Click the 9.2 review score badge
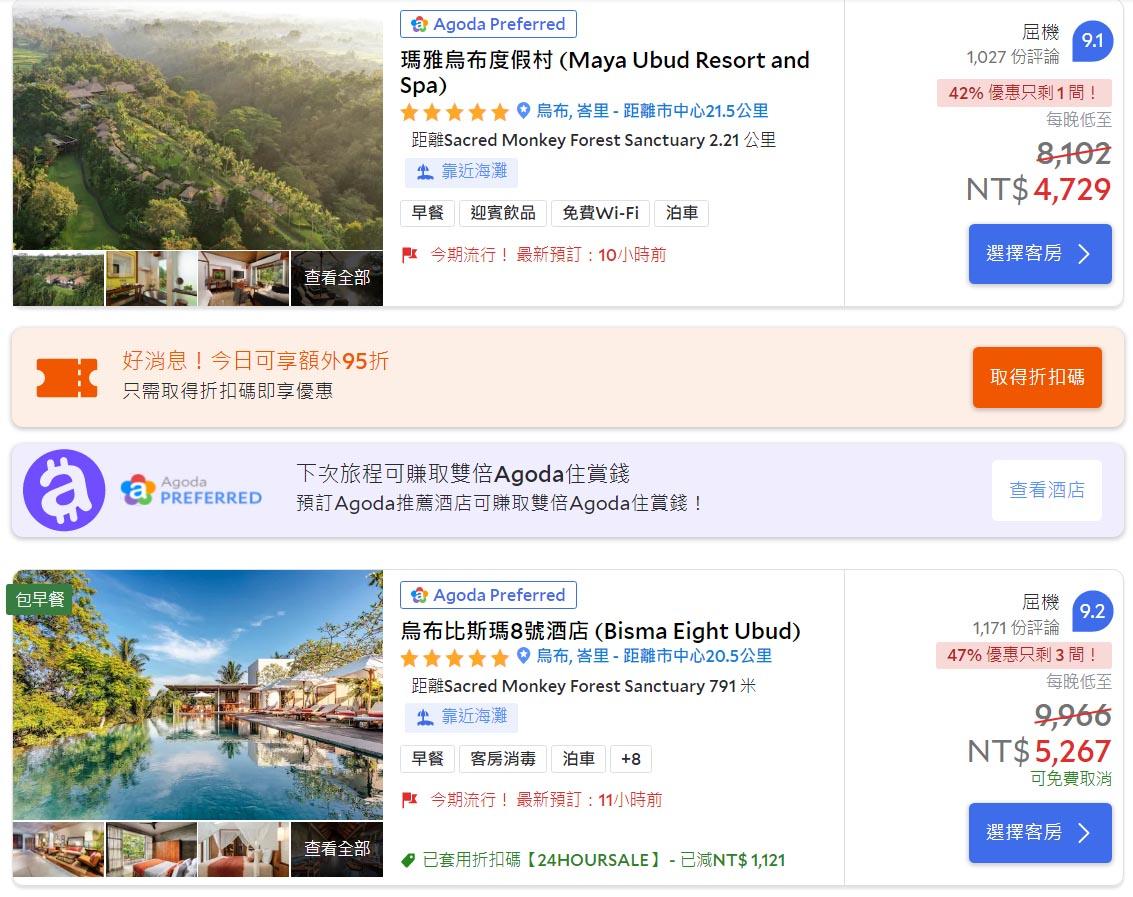The width and height of the screenshot is (1133, 897). point(1092,611)
